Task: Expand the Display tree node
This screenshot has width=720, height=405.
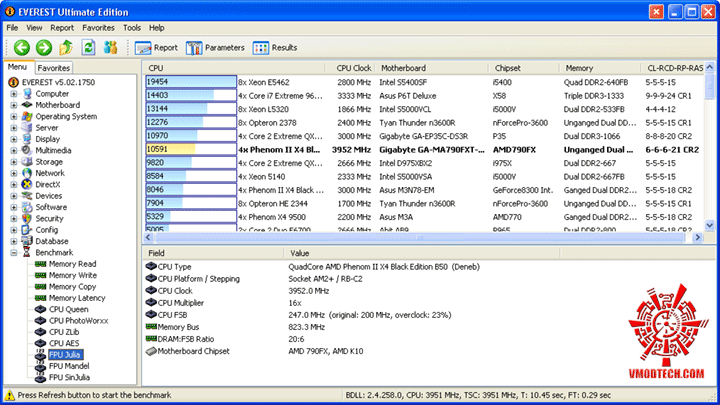Action: (x=14, y=139)
